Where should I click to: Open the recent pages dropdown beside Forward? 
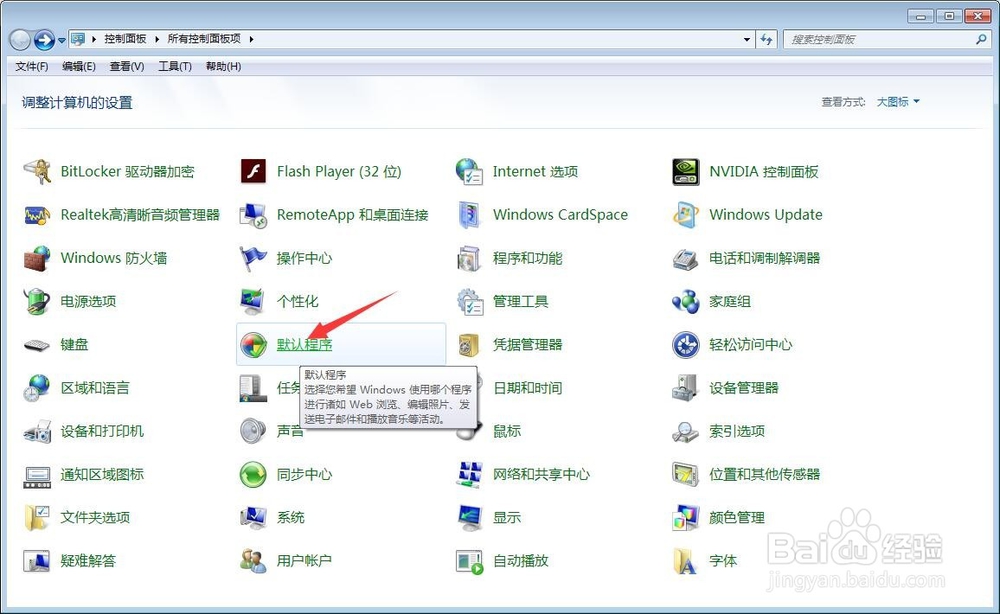[62, 40]
